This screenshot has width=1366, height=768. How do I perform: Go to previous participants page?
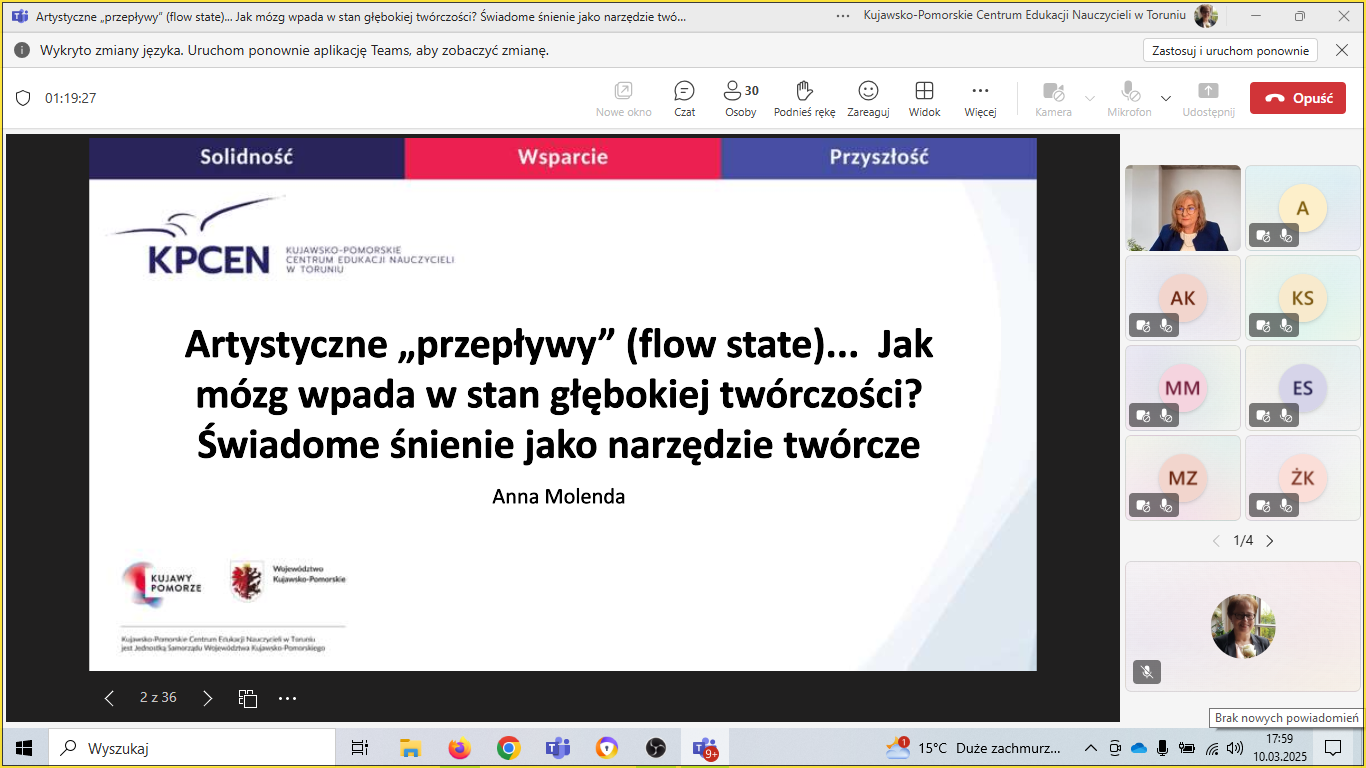pos(1216,541)
